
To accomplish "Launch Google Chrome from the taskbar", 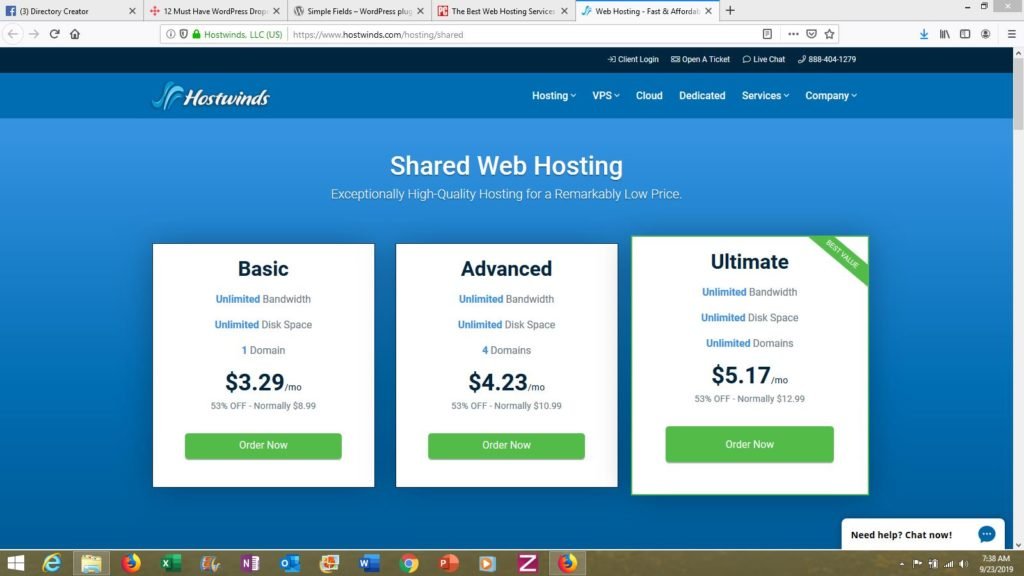I will click(409, 563).
